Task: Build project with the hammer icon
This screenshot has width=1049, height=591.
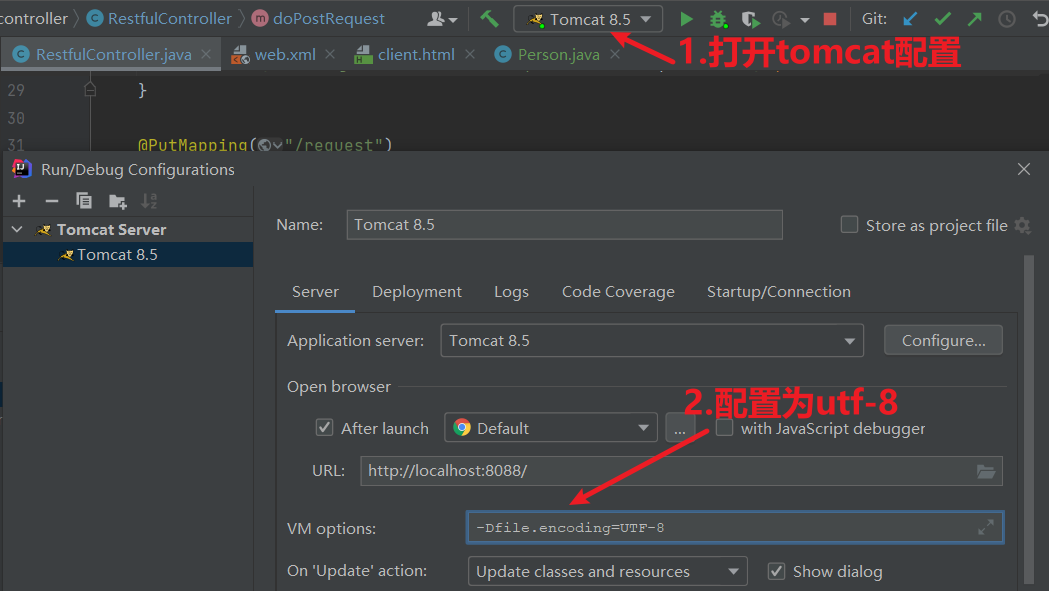Action: pos(489,19)
